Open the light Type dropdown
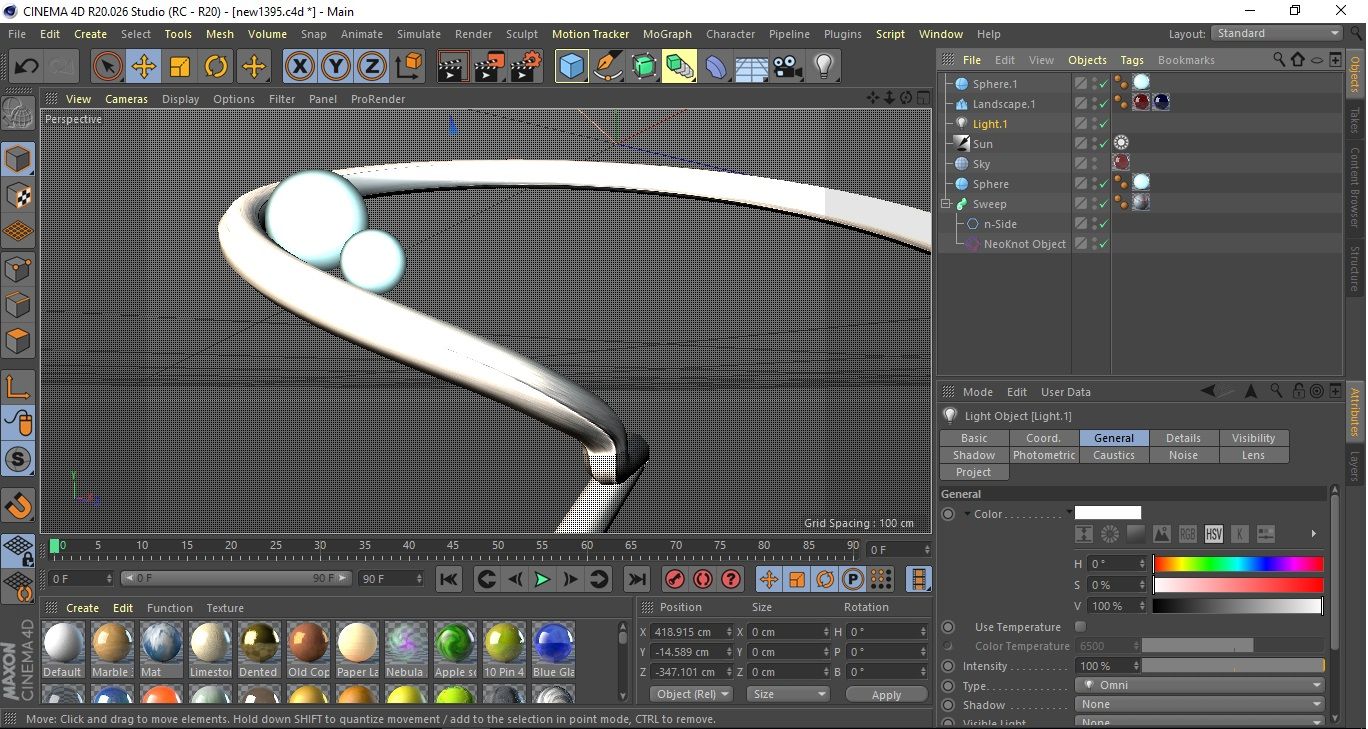Screen dimensions: 1368x729 1200,686
